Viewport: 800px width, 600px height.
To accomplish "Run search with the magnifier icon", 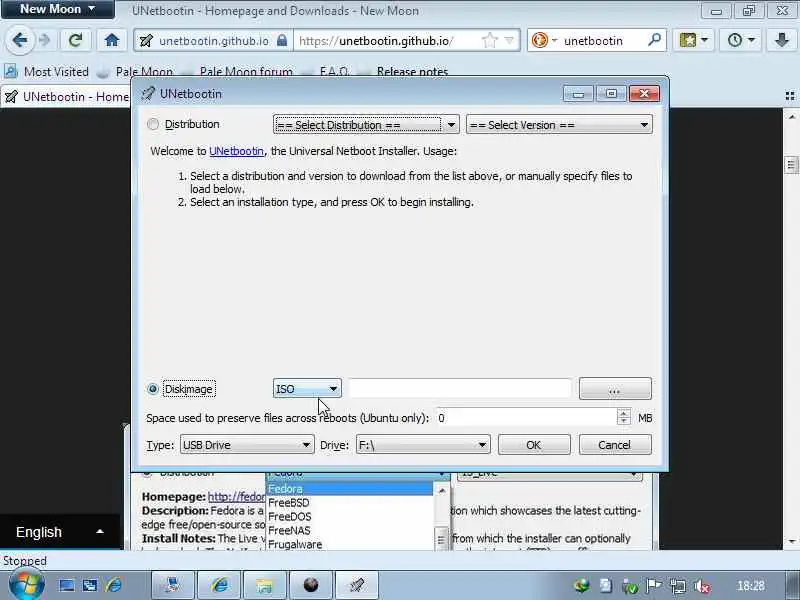I will pyautogui.click(x=654, y=40).
